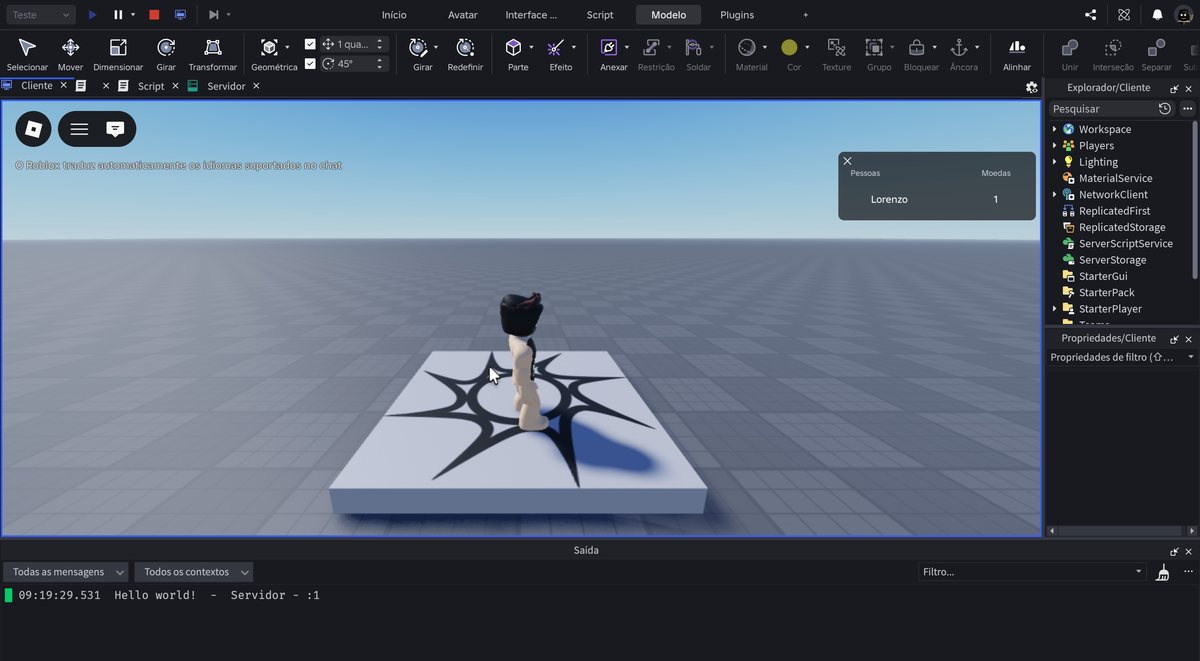Click the Grupo icon

click(x=874, y=48)
